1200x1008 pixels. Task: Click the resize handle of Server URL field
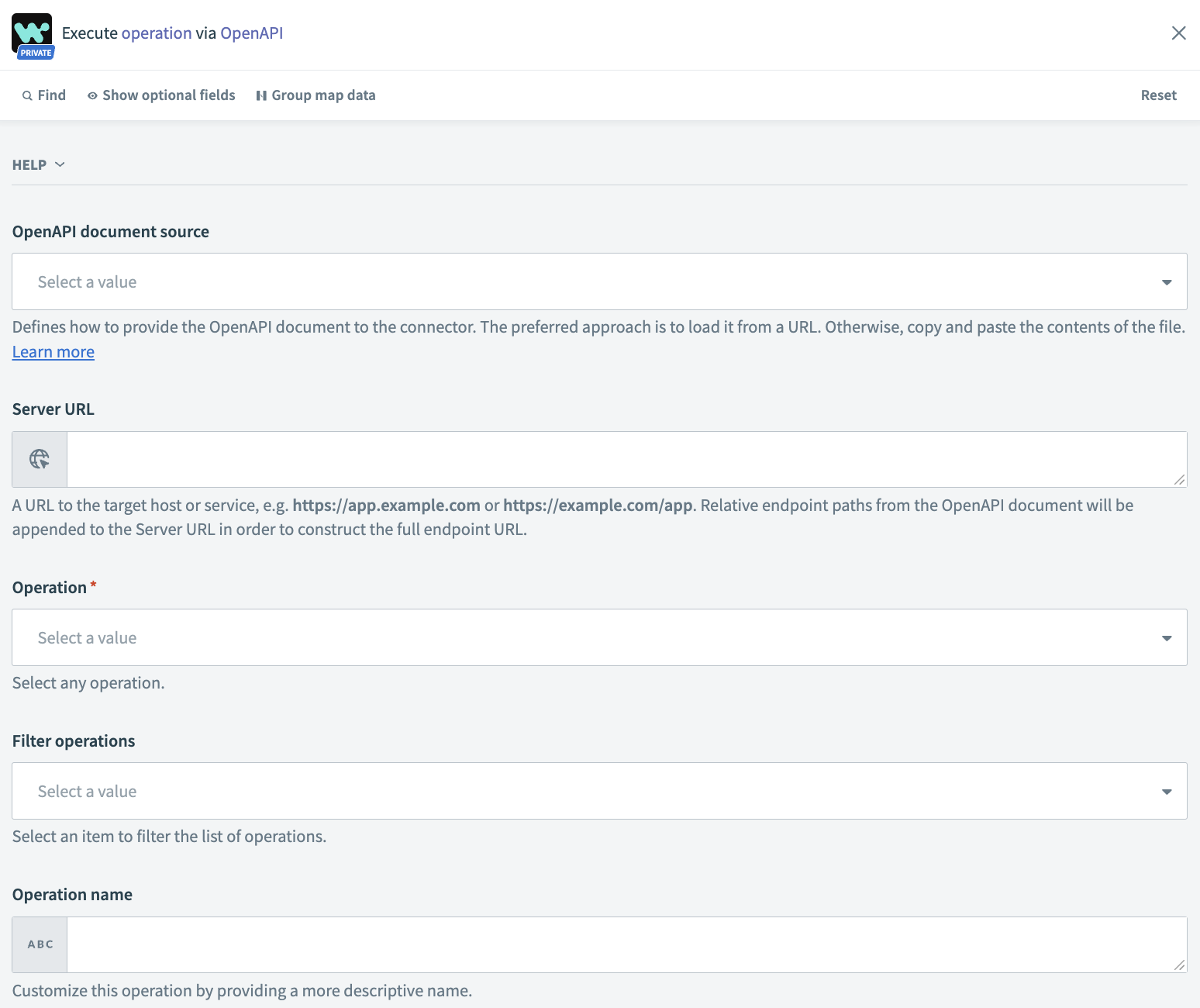click(x=1179, y=480)
